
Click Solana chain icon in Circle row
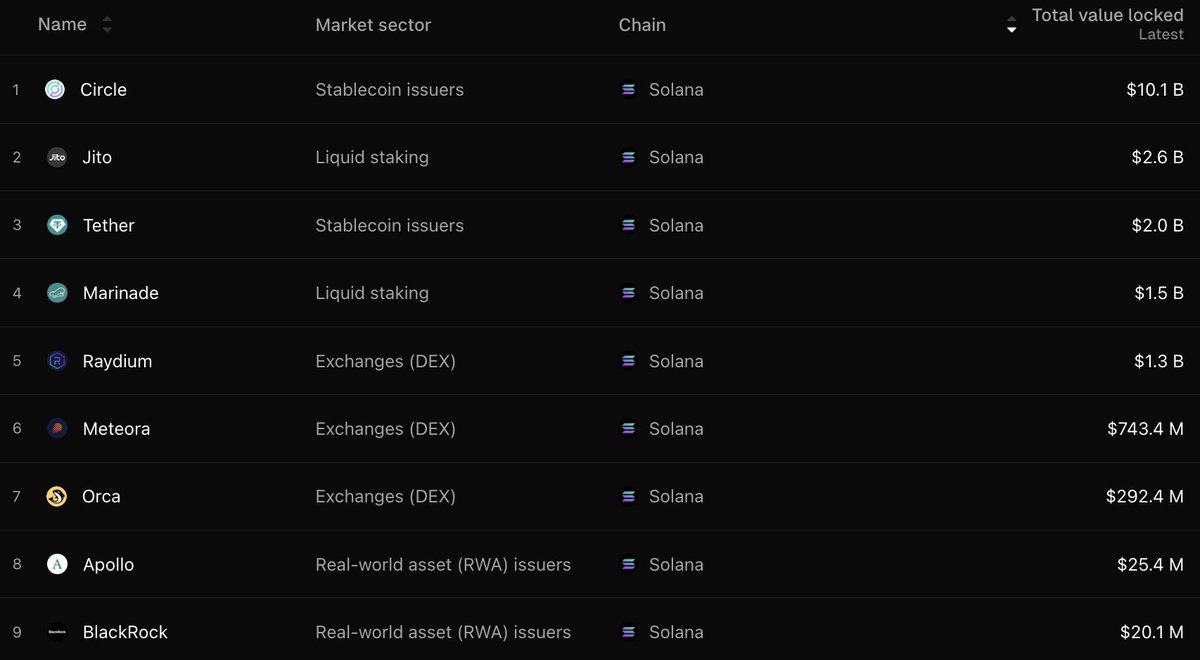click(628, 90)
